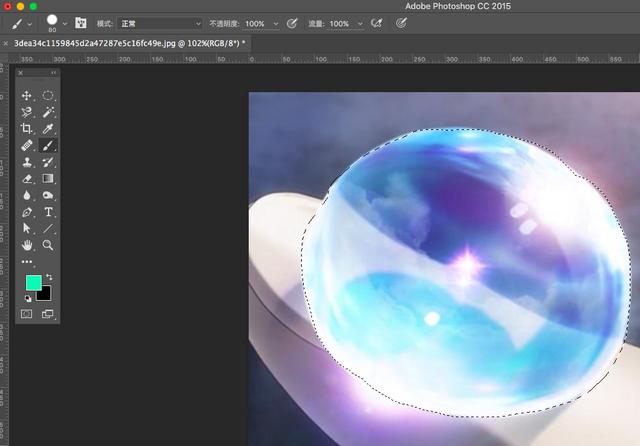Viewport: 640px width, 446px height.
Task: Expand the opacity 100% slider arrow
Action: pyautogui.click(x=276, y=24)
